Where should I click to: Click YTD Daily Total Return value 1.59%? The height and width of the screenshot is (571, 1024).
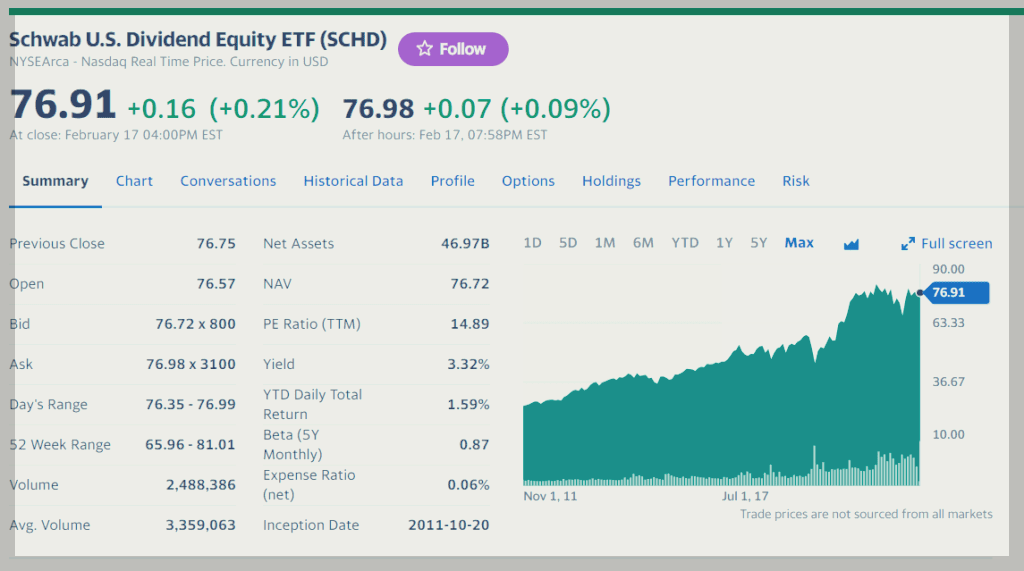click(468, 404)
